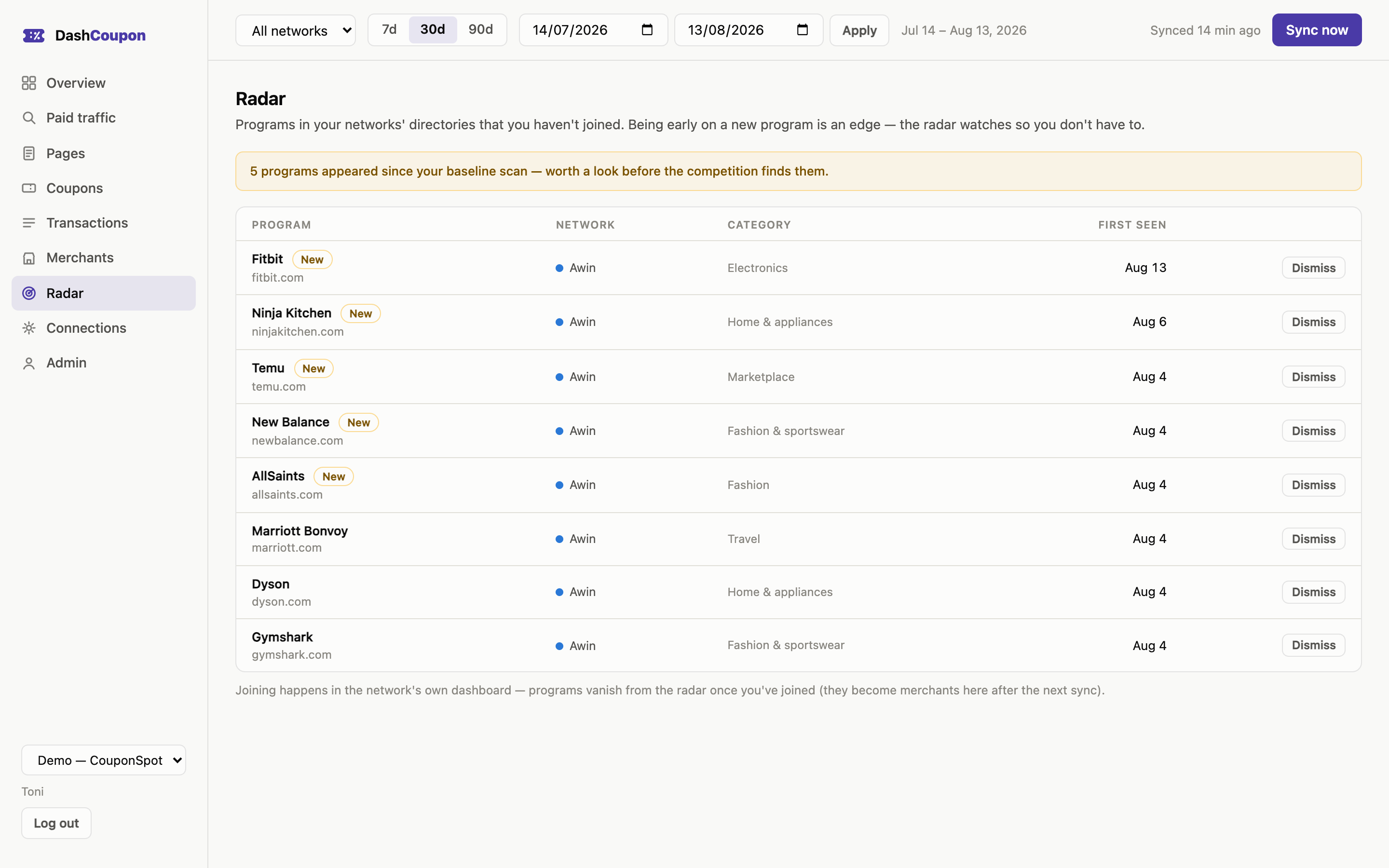Open the calendar picker for start date
Image resolution: width=1389 pixels, height=868 pixels.
click(x=647, y=30)
